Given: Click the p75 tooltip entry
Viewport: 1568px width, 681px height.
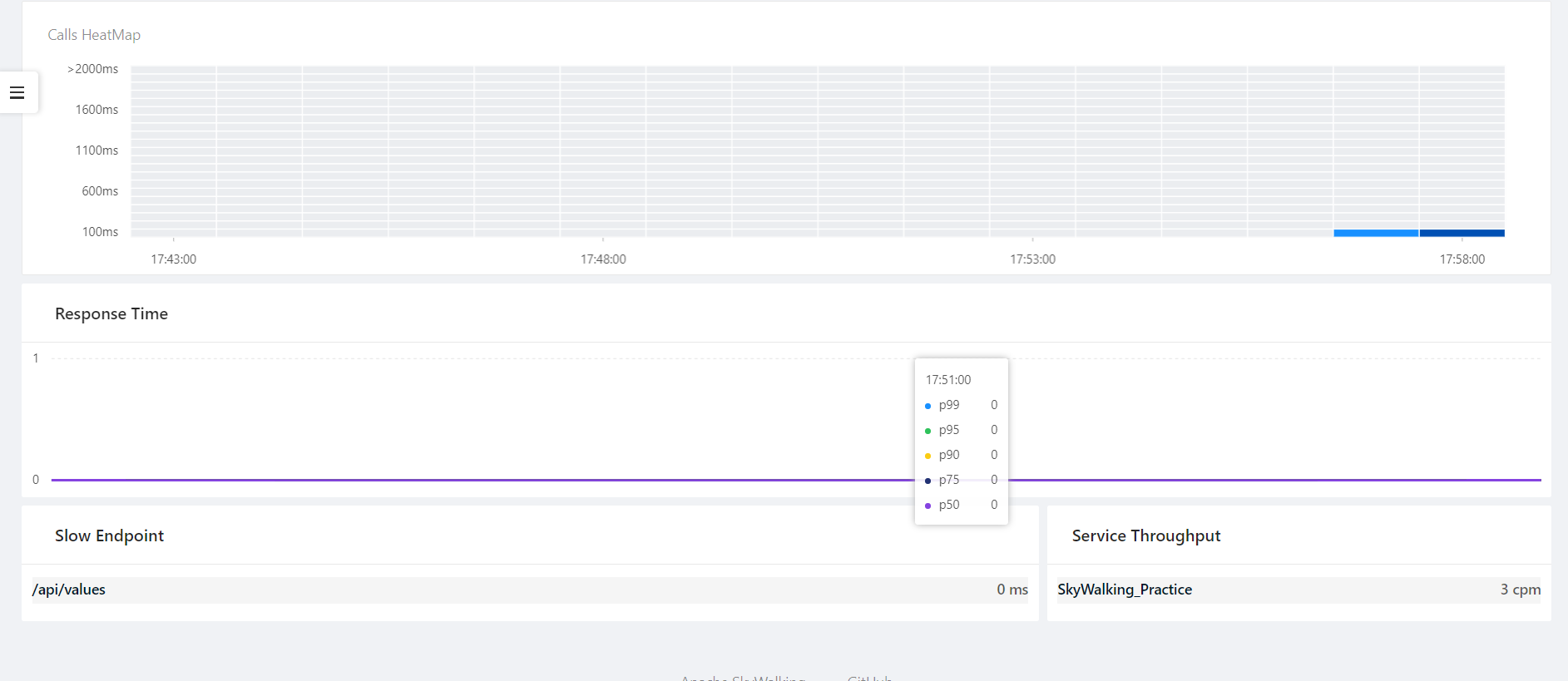Looking at the screenshot, I should click(x=961, y=480).
